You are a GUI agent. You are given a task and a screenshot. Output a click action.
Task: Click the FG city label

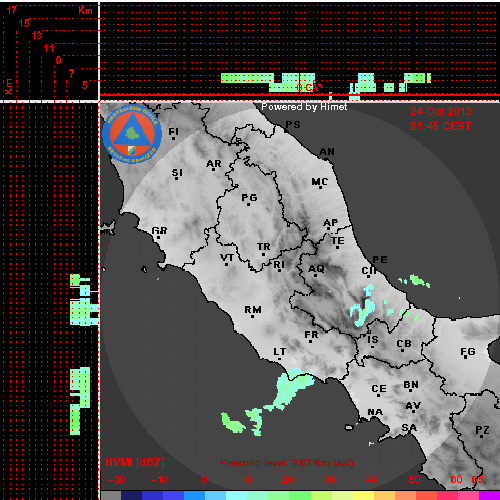pyautogui.click(x=468, y=352)
